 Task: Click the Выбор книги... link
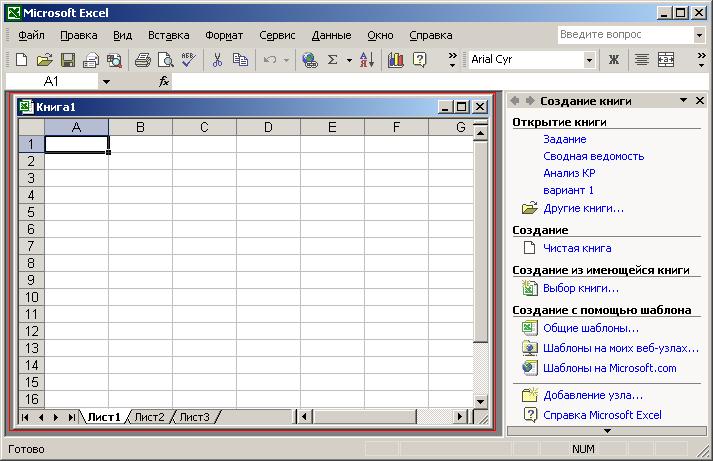(581, 288)
